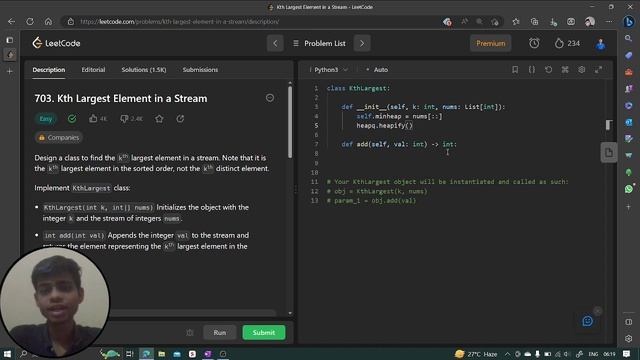Star the problem as favorite

coord(159,119)
